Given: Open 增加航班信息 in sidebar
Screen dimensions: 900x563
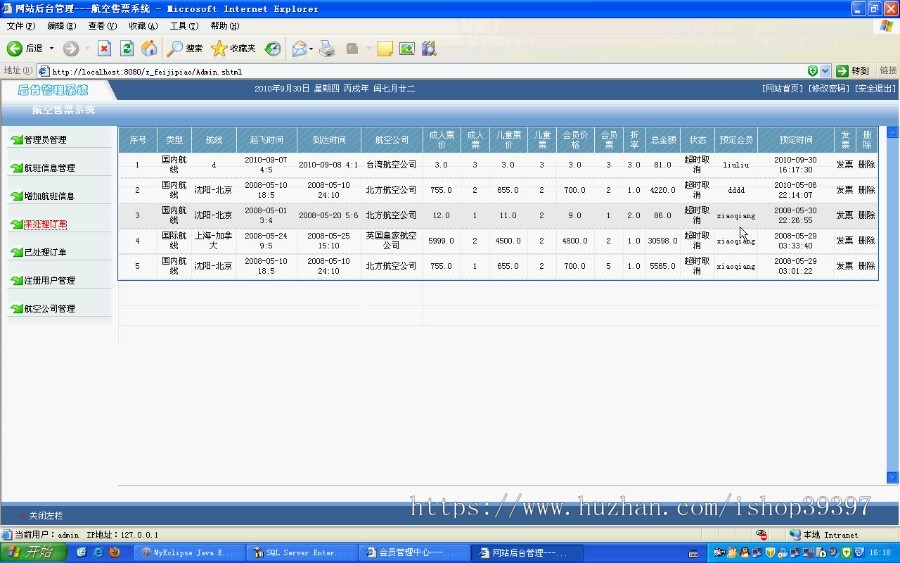Looking at the screenshot, I should (x=49, y=196).
